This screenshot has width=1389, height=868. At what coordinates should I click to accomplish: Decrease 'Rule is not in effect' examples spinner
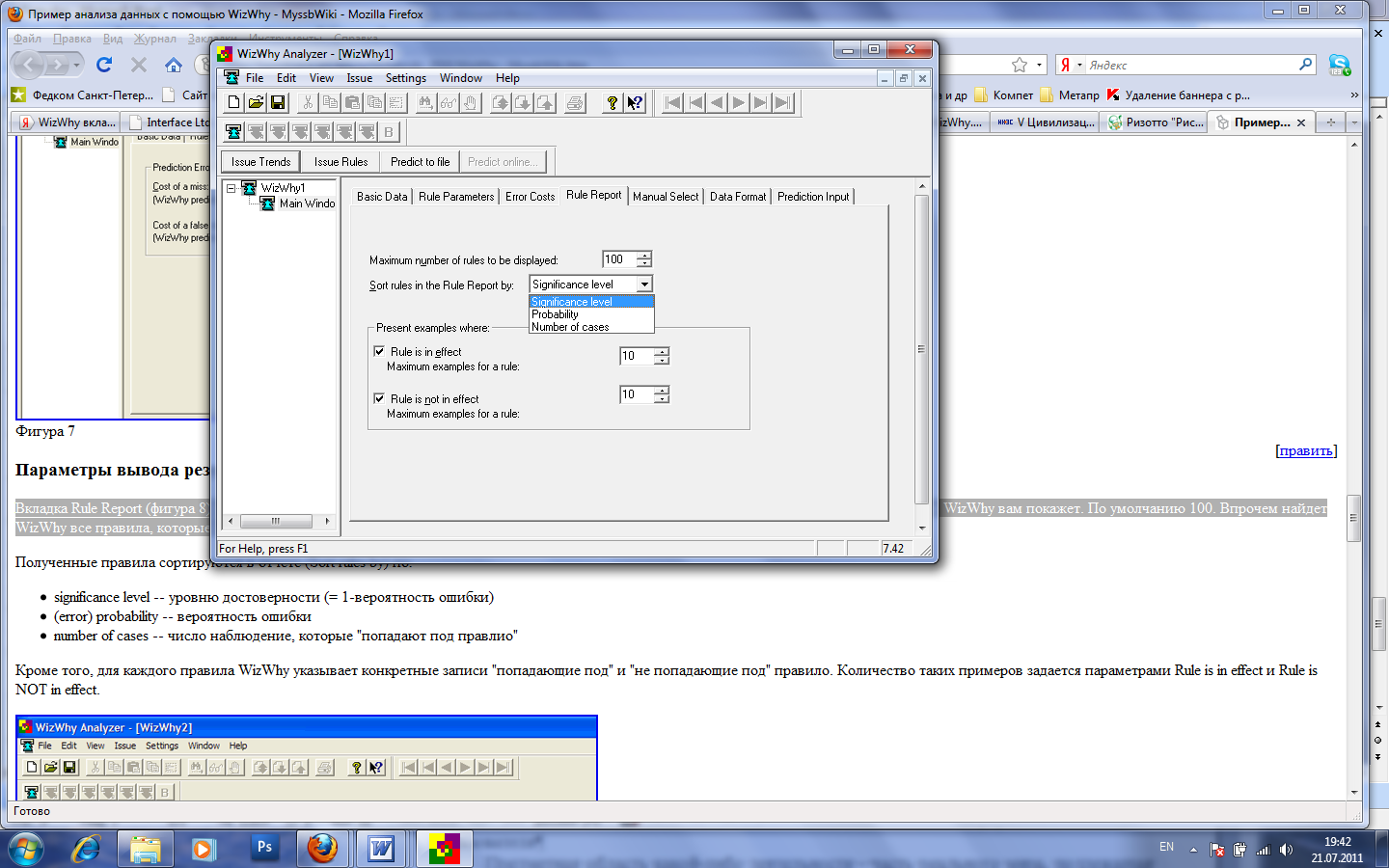coord(662,398)
